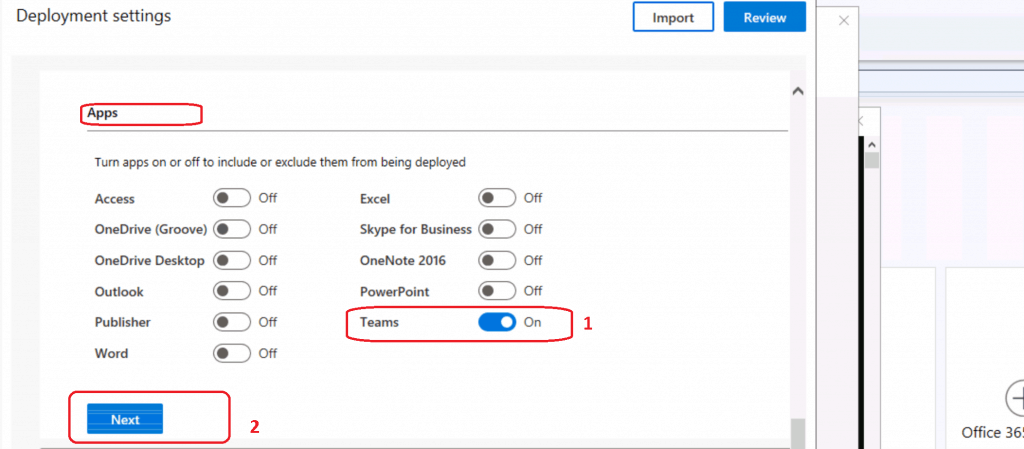The width and height of the screenshot is (1024, 449).
Task: Click the Skype for Business label
Action: 415,230
